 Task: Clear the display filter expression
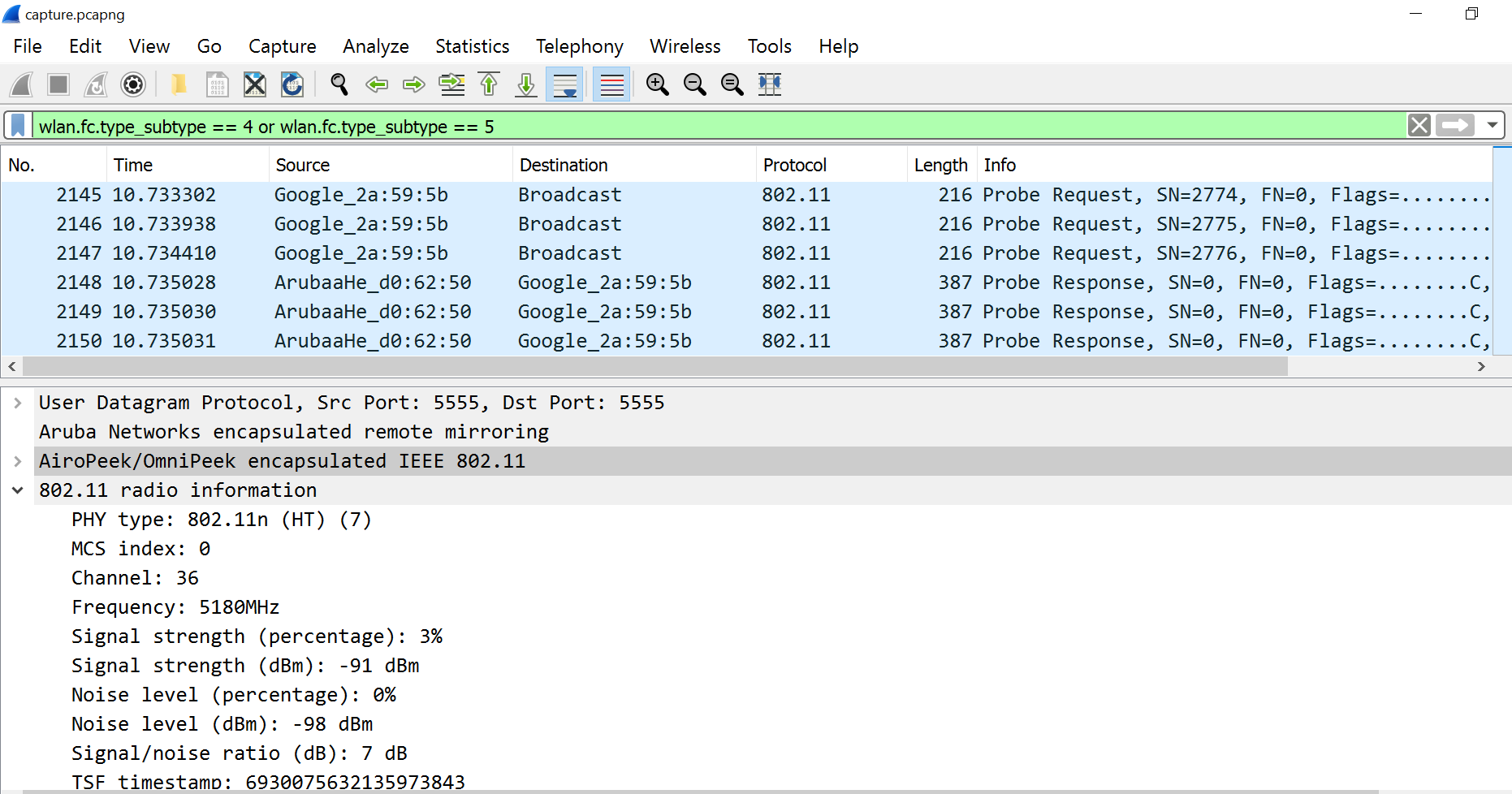[x=1419, y=125]
